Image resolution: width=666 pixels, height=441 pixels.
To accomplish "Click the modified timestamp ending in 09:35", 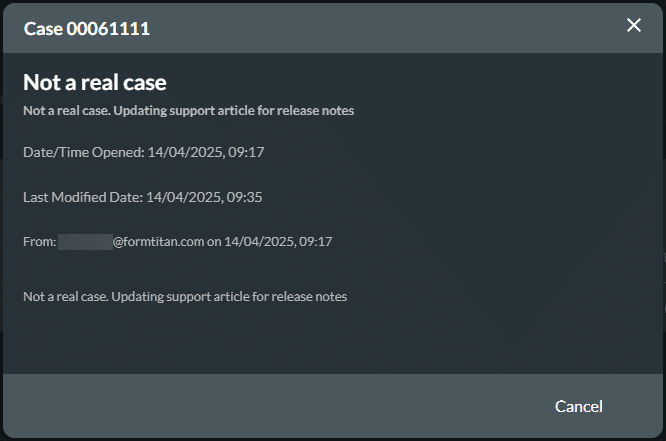I will click(204, 197).
